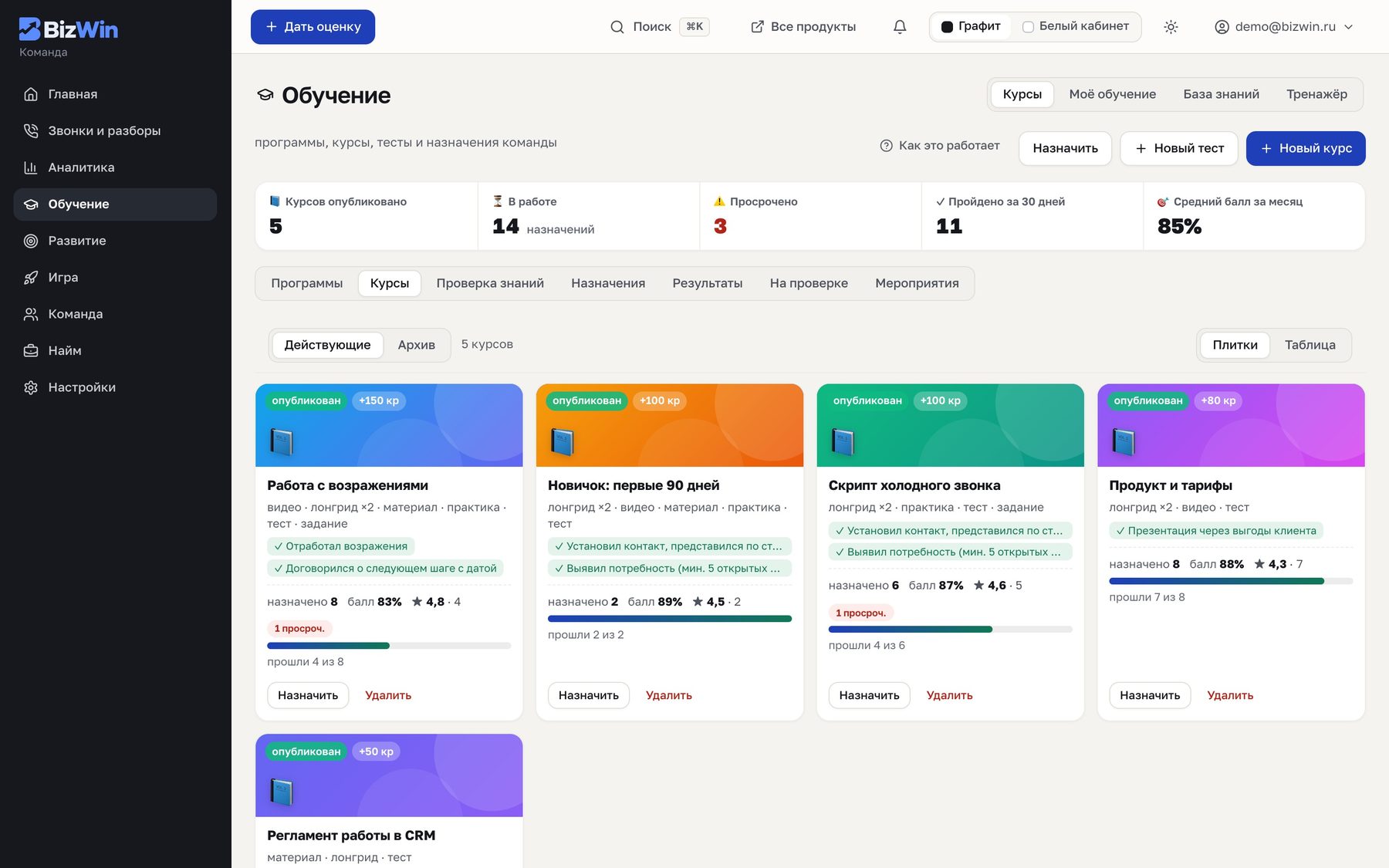Open Настройки gear in sidebar
Screen dimensions: 1389x868
[115, 387]
